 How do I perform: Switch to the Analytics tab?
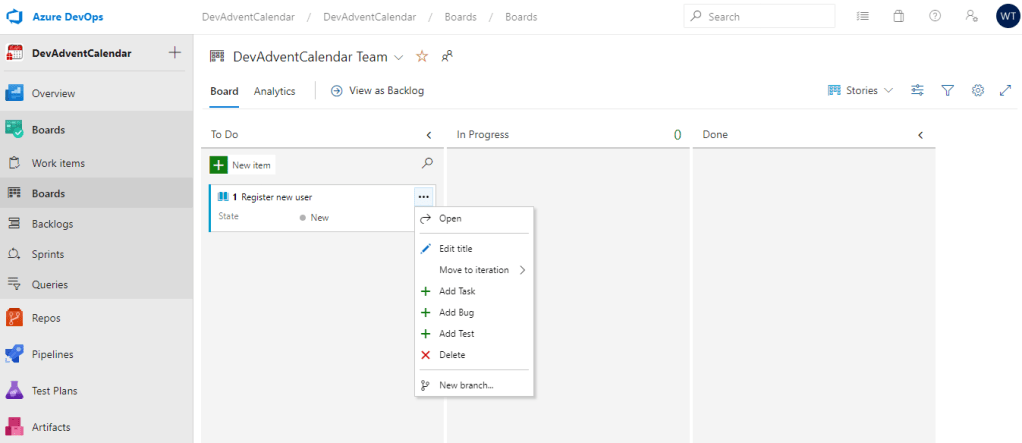click(274, 91)
